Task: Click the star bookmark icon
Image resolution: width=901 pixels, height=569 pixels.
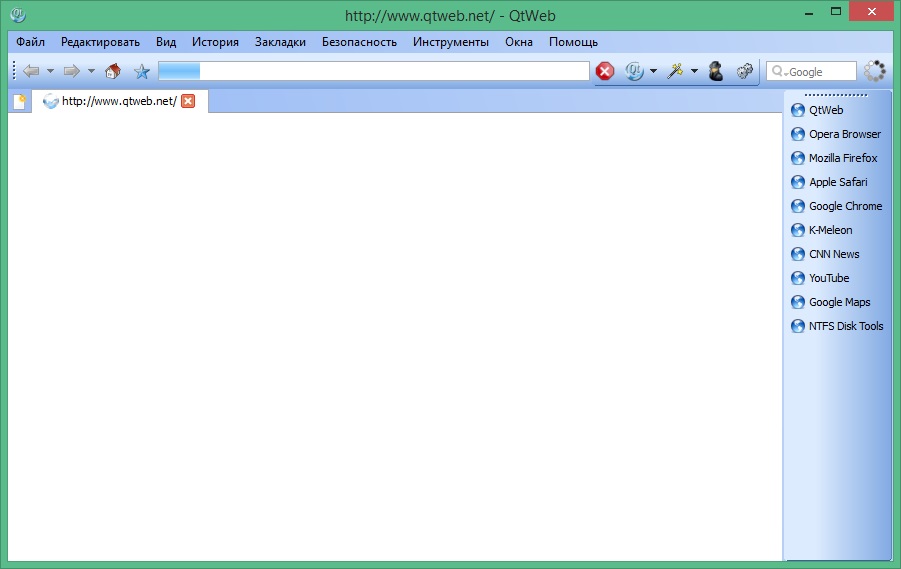Action: [141, 72]
